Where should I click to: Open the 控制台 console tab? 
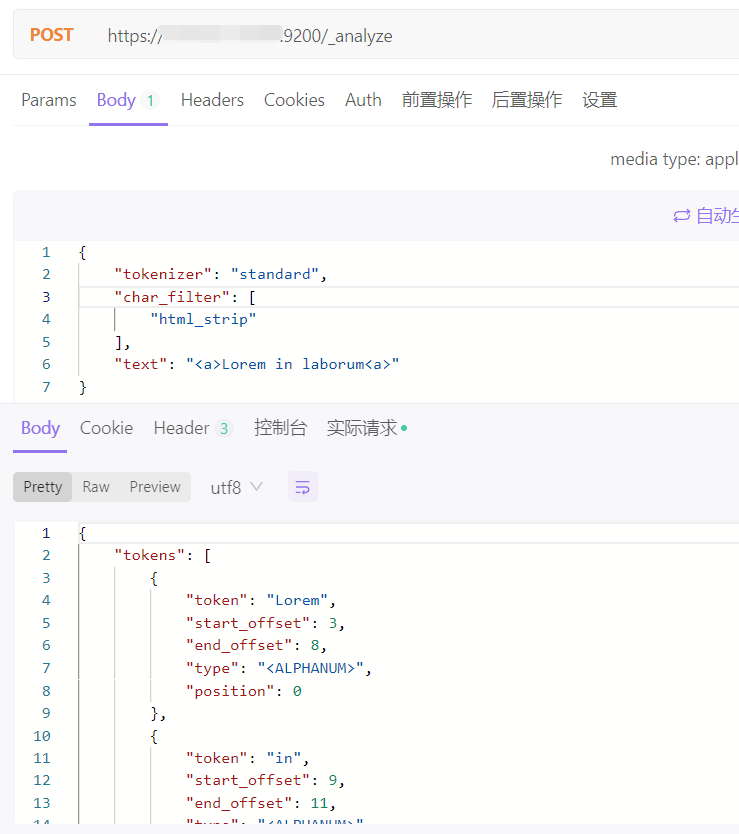(280, 428)
